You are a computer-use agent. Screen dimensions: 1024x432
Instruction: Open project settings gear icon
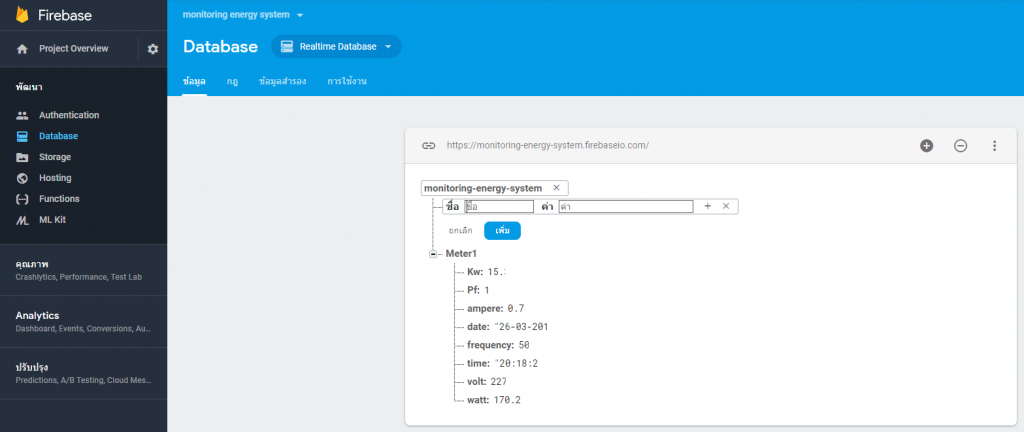[152, 49]
